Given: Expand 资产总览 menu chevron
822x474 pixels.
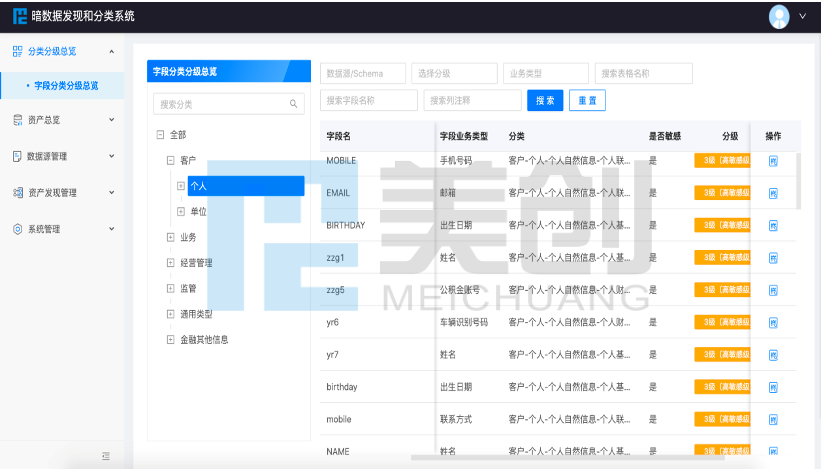Looking at the screenshot, I should click(112, 120).
